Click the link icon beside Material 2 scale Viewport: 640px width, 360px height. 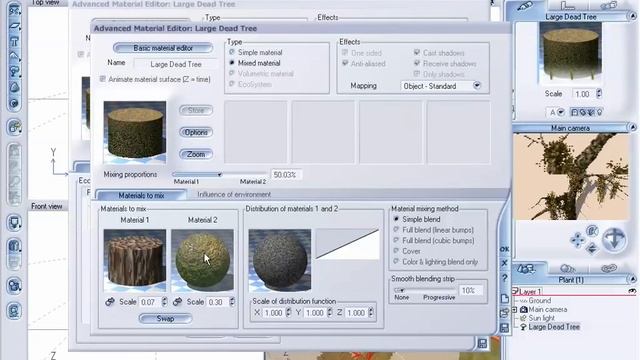[177, 302]
